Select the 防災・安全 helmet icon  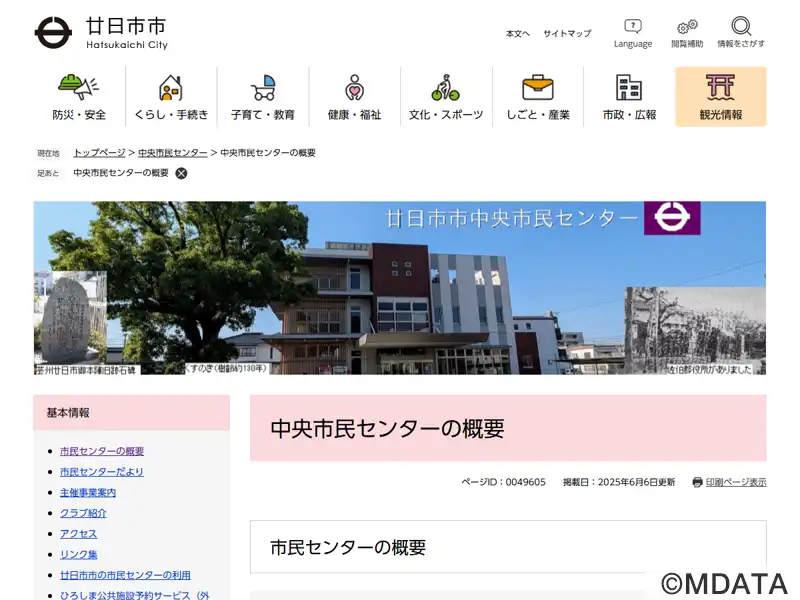coord(79,87)
